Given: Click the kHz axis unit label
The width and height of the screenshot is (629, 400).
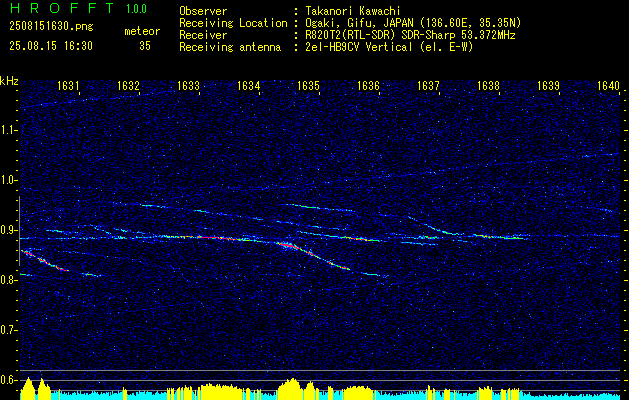Looking at the screenshot, I should coord(9,81).
